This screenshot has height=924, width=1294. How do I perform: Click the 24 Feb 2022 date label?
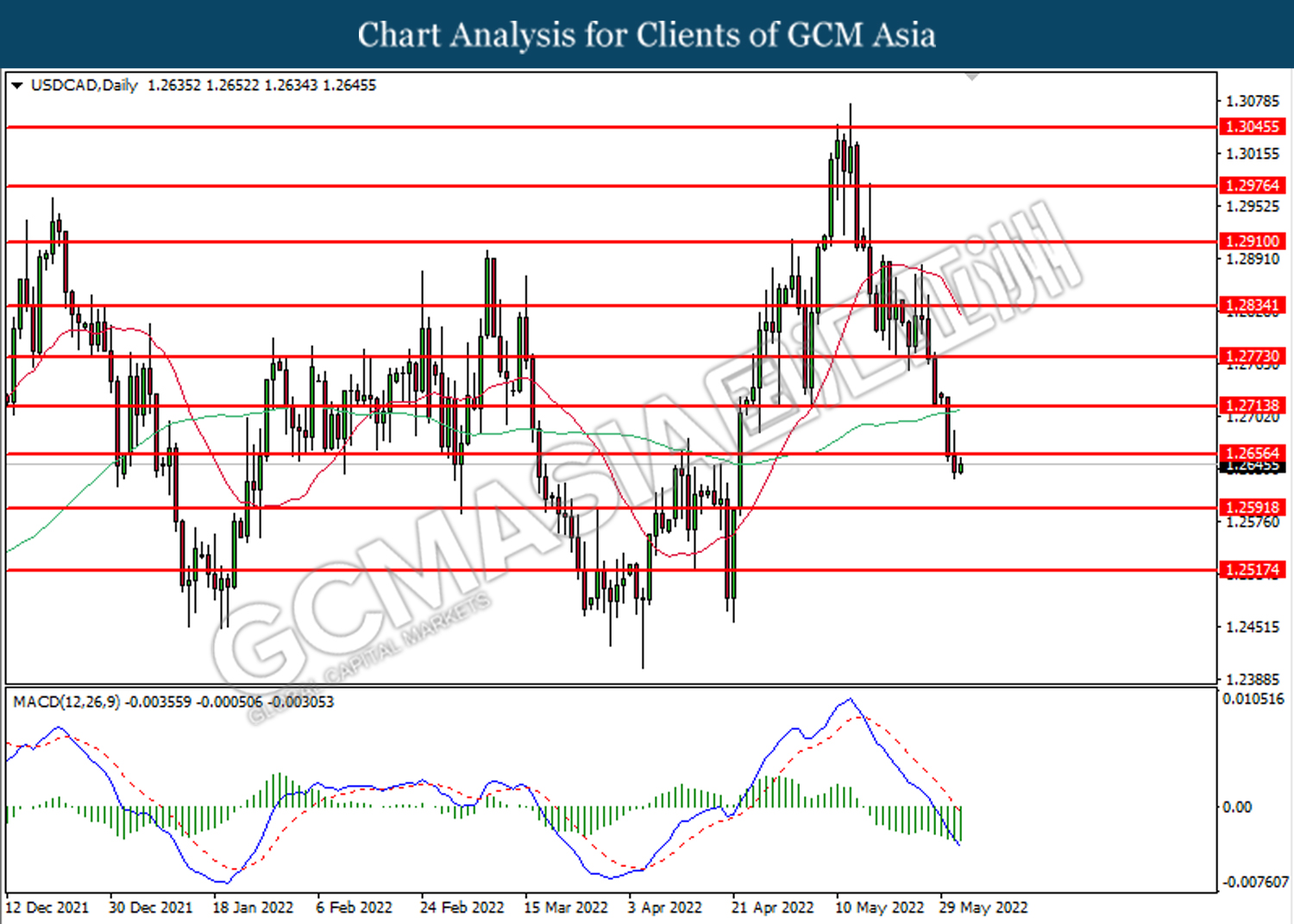tap(462, 908)
